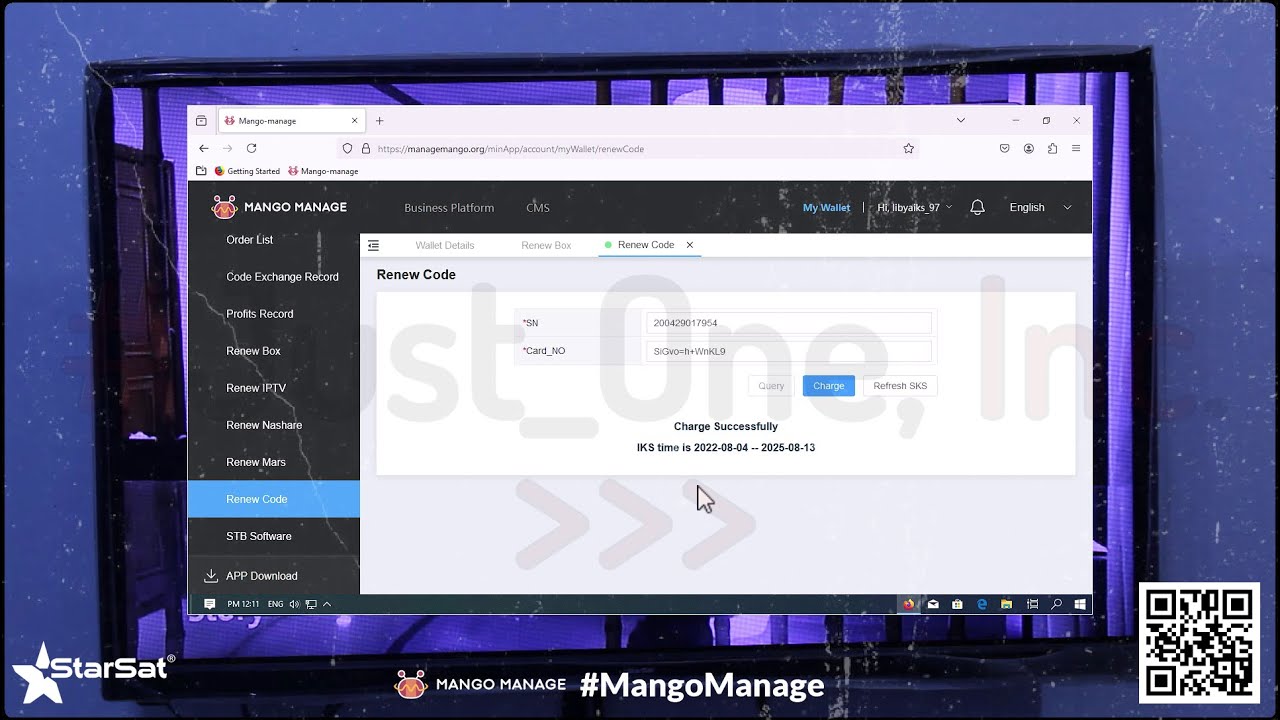Reload the current page
The height and width of the screenshot is (720, 1280).
[252, 148]
